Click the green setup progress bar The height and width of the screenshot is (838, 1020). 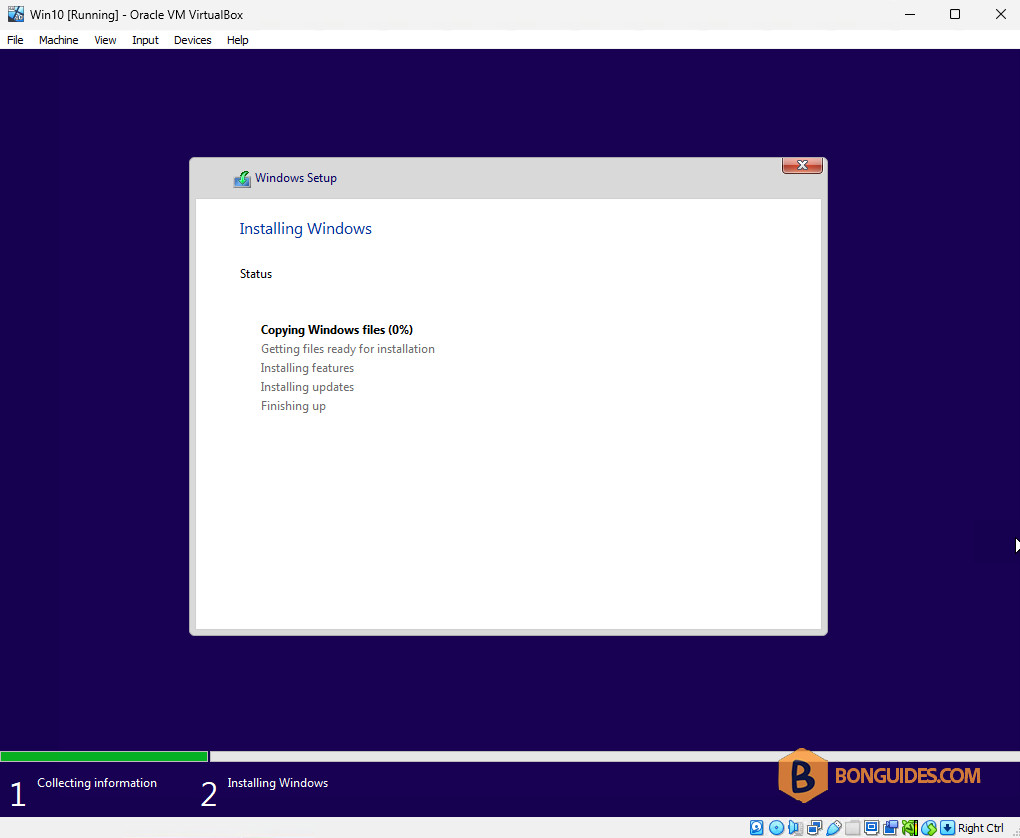(x=104, y=756)
